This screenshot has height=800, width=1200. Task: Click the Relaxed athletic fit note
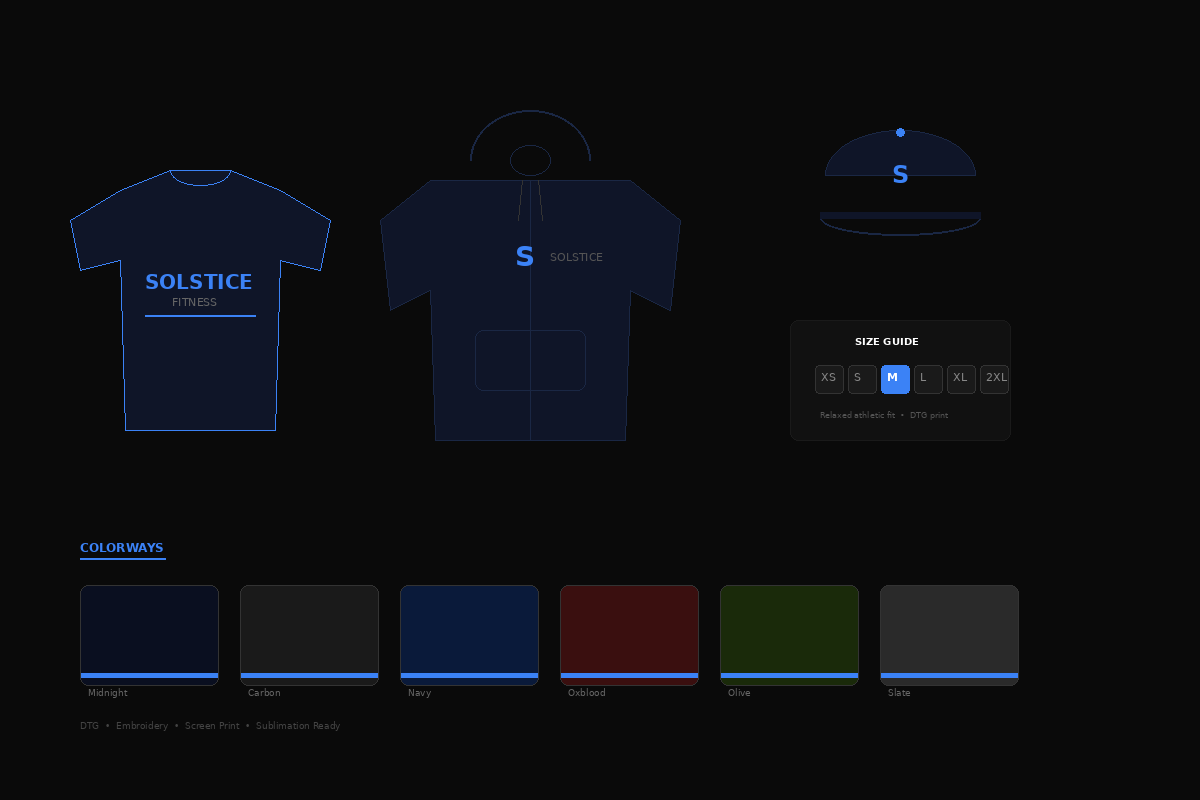coord(857,415)
